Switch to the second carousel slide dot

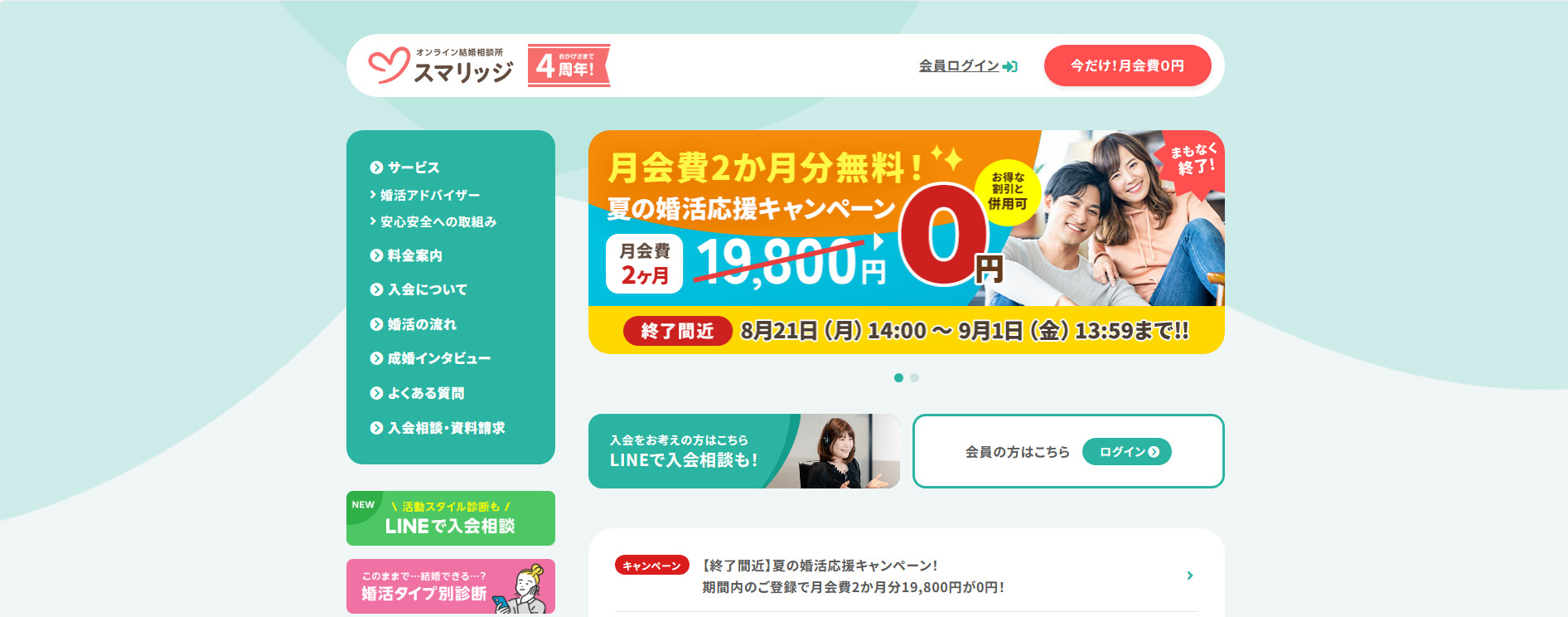coord(914,377)
